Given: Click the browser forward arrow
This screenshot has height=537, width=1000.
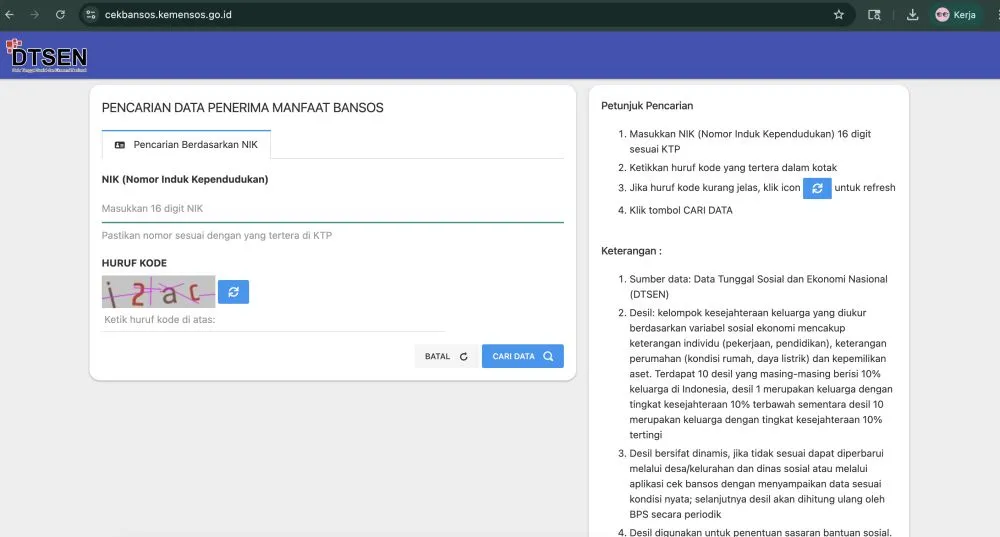Looking at the screenshot, I should [x=34, y=15].
